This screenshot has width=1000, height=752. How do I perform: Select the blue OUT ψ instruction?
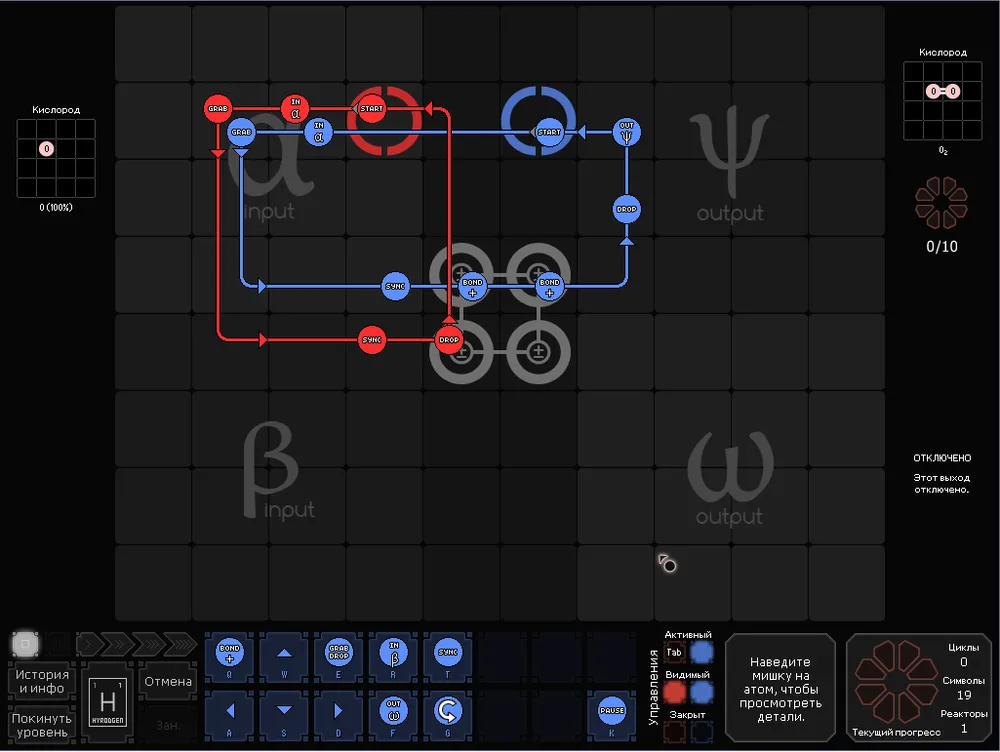coord(626,132)
